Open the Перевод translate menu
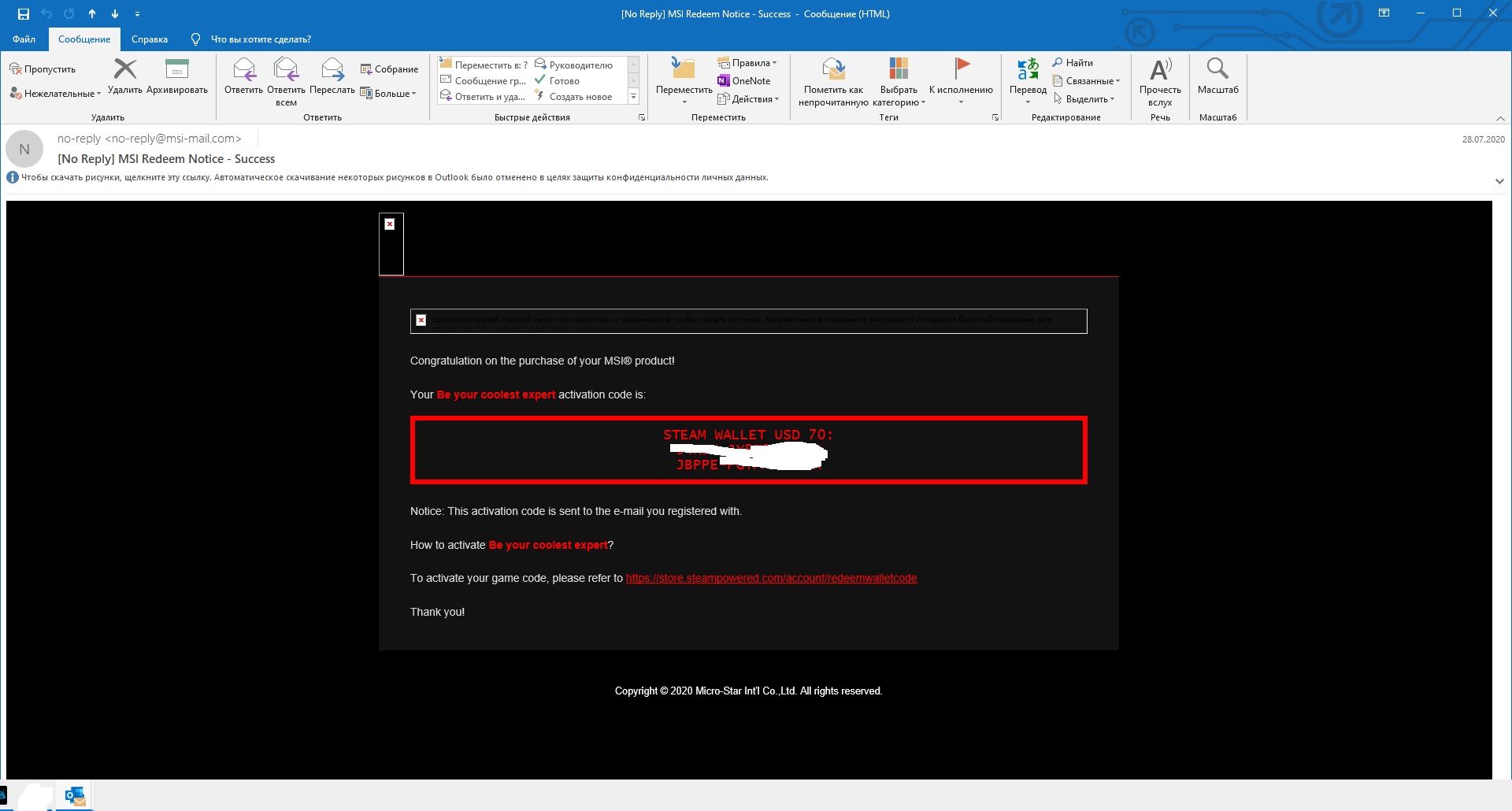The image size is (1512, 811). coord(1028,80)
